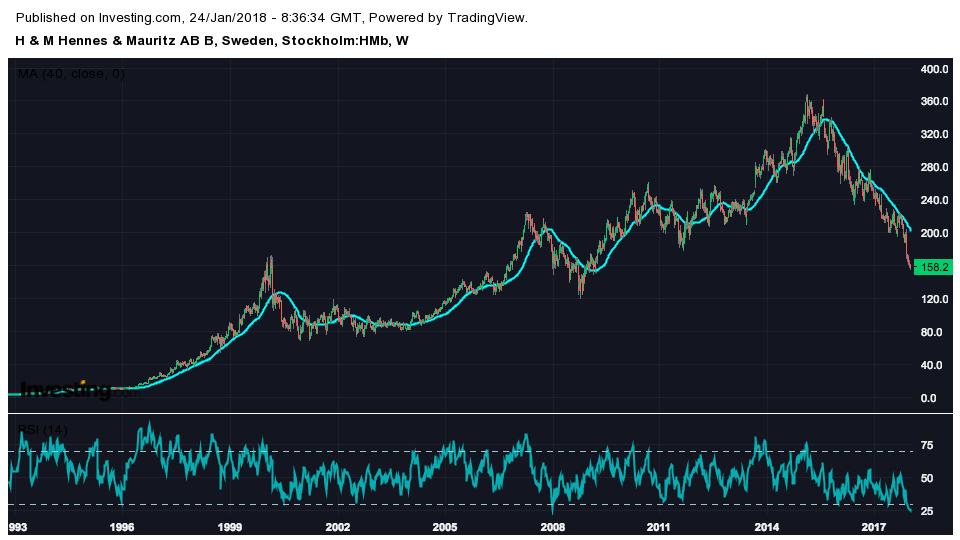This screenshot has height=540, width=960.
Task: Select the MA (40, close, 0) indicator label
Action: click(71, 74)
